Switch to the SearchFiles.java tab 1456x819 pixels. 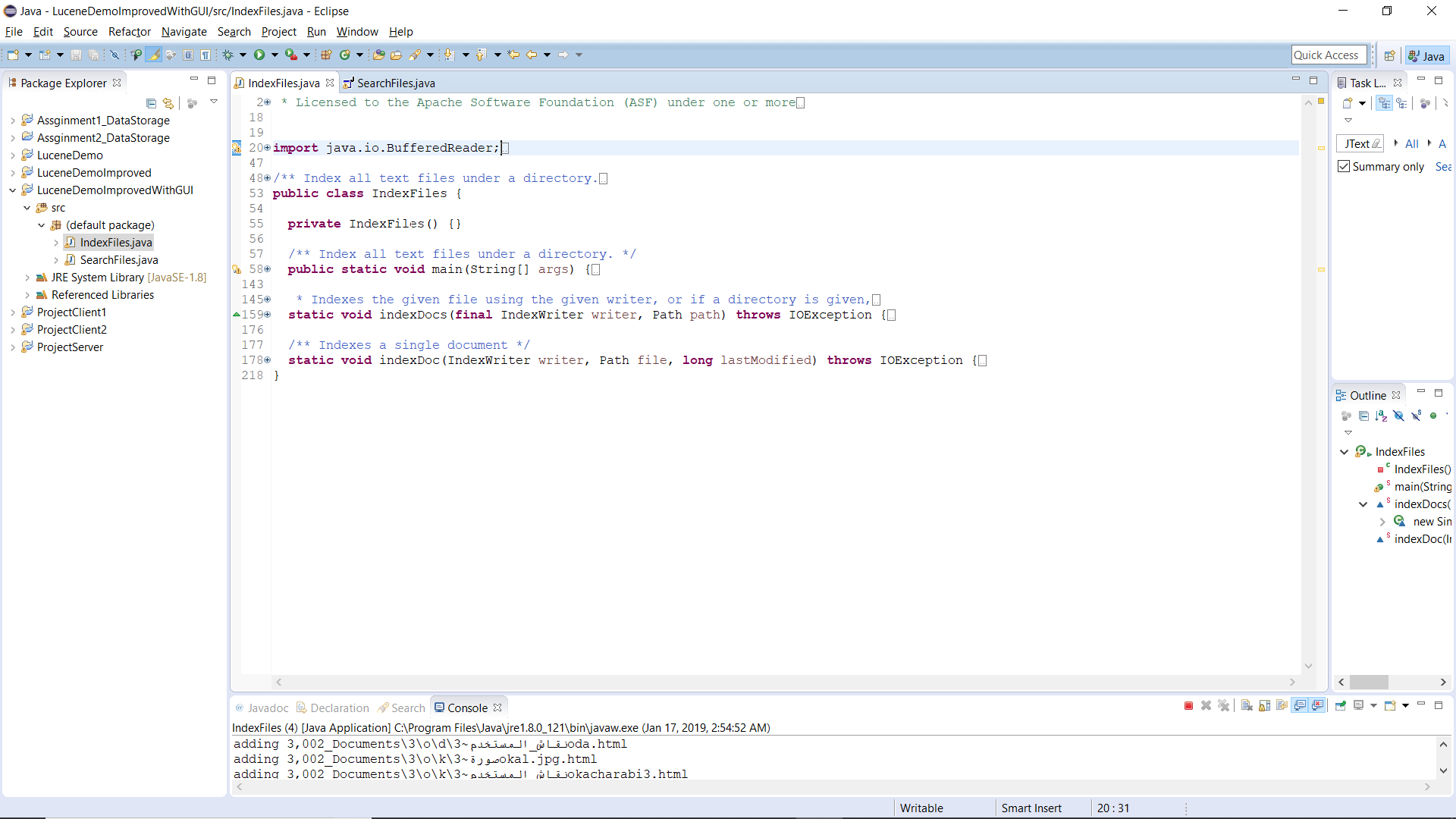(x=397, y=83)
